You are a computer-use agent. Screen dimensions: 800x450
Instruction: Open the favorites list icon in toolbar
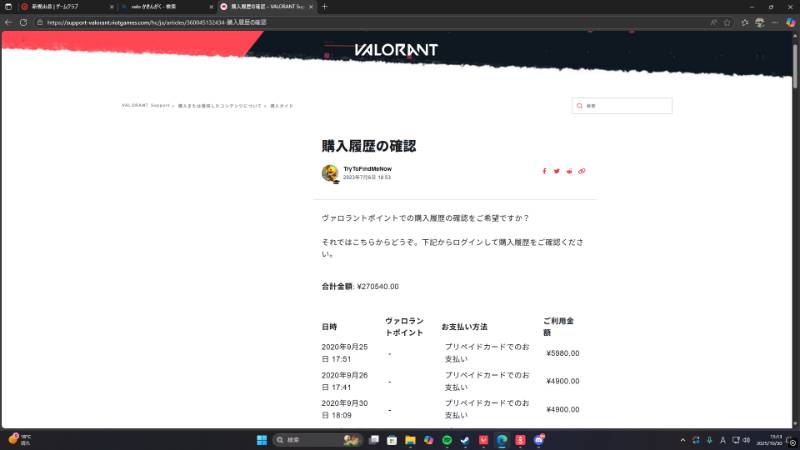(745, 22)
